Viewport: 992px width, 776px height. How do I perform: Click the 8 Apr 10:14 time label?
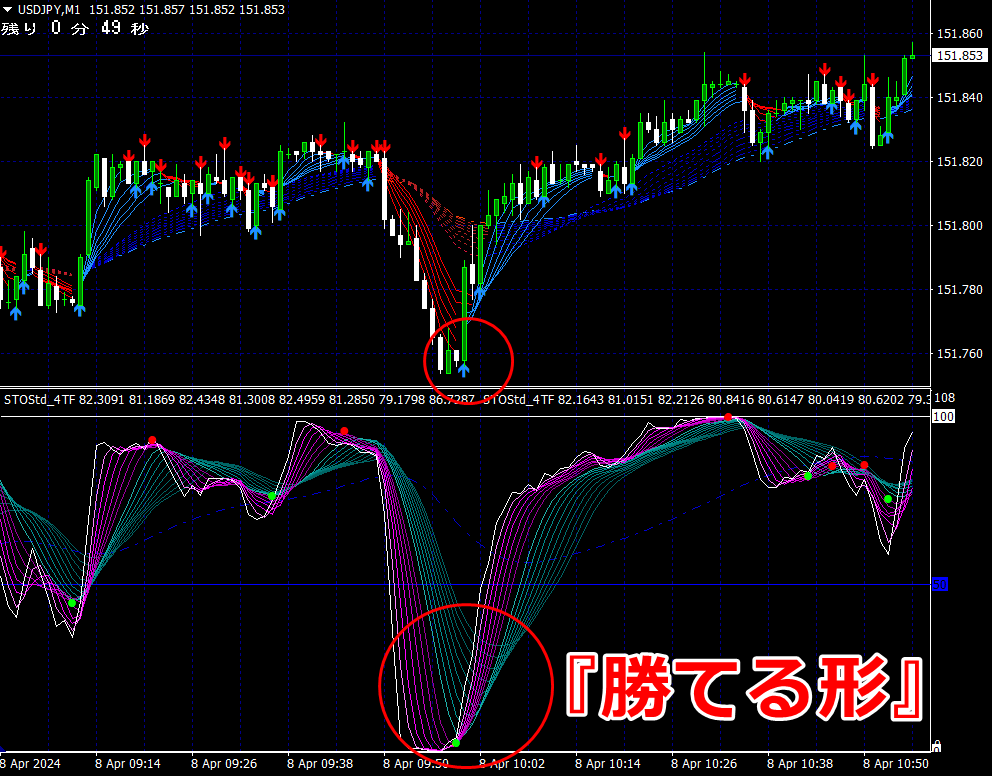tap(608, 763)
